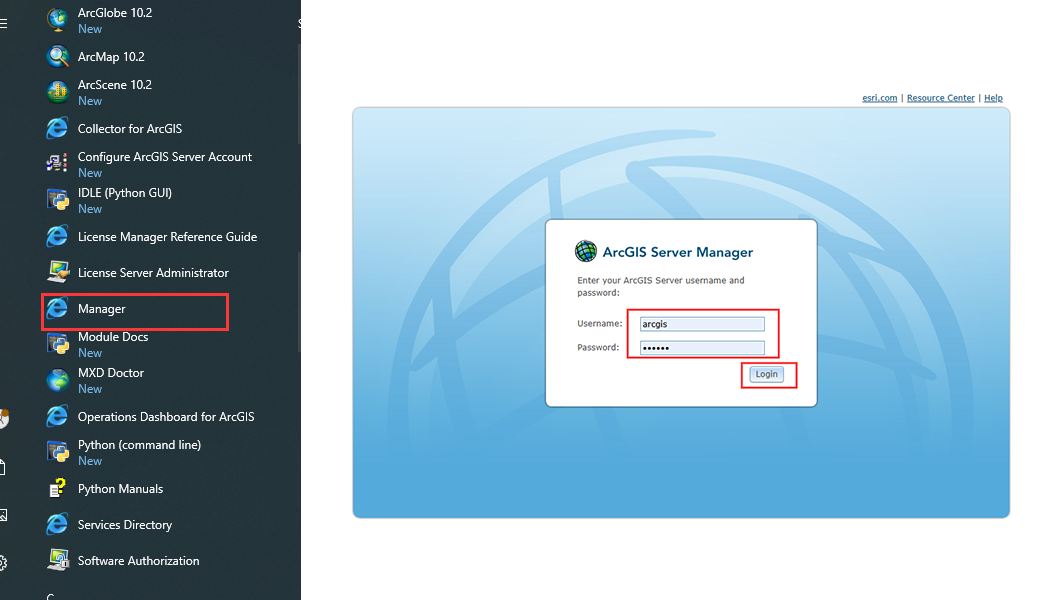Open MXD Doctor globe icon
The width and height of the screenshot is (1041, 600).
[x=58, y=380]
